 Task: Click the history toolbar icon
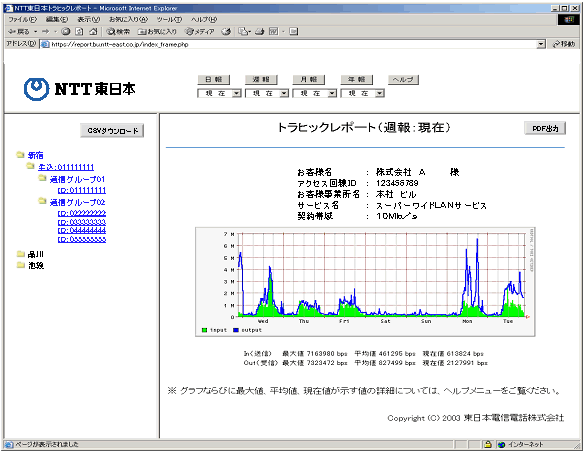click(226, 32)
